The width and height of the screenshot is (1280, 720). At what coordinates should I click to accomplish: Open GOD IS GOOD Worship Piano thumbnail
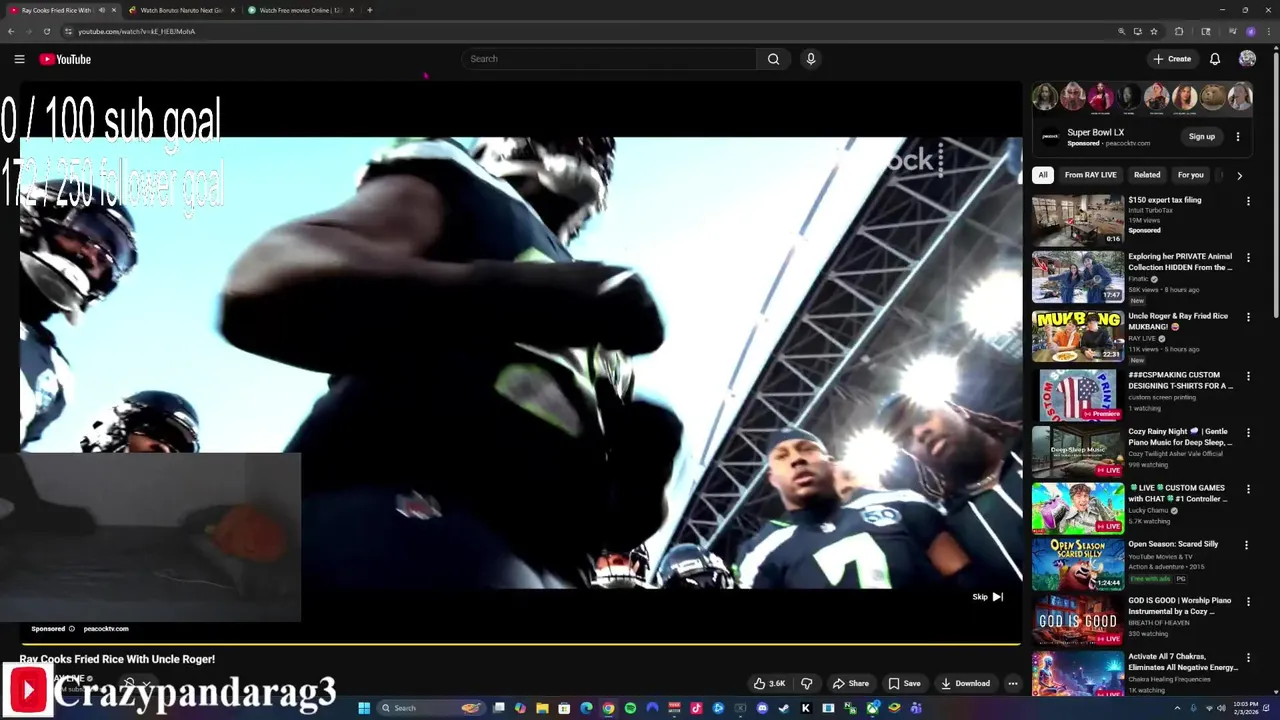tap(1078, 621)
